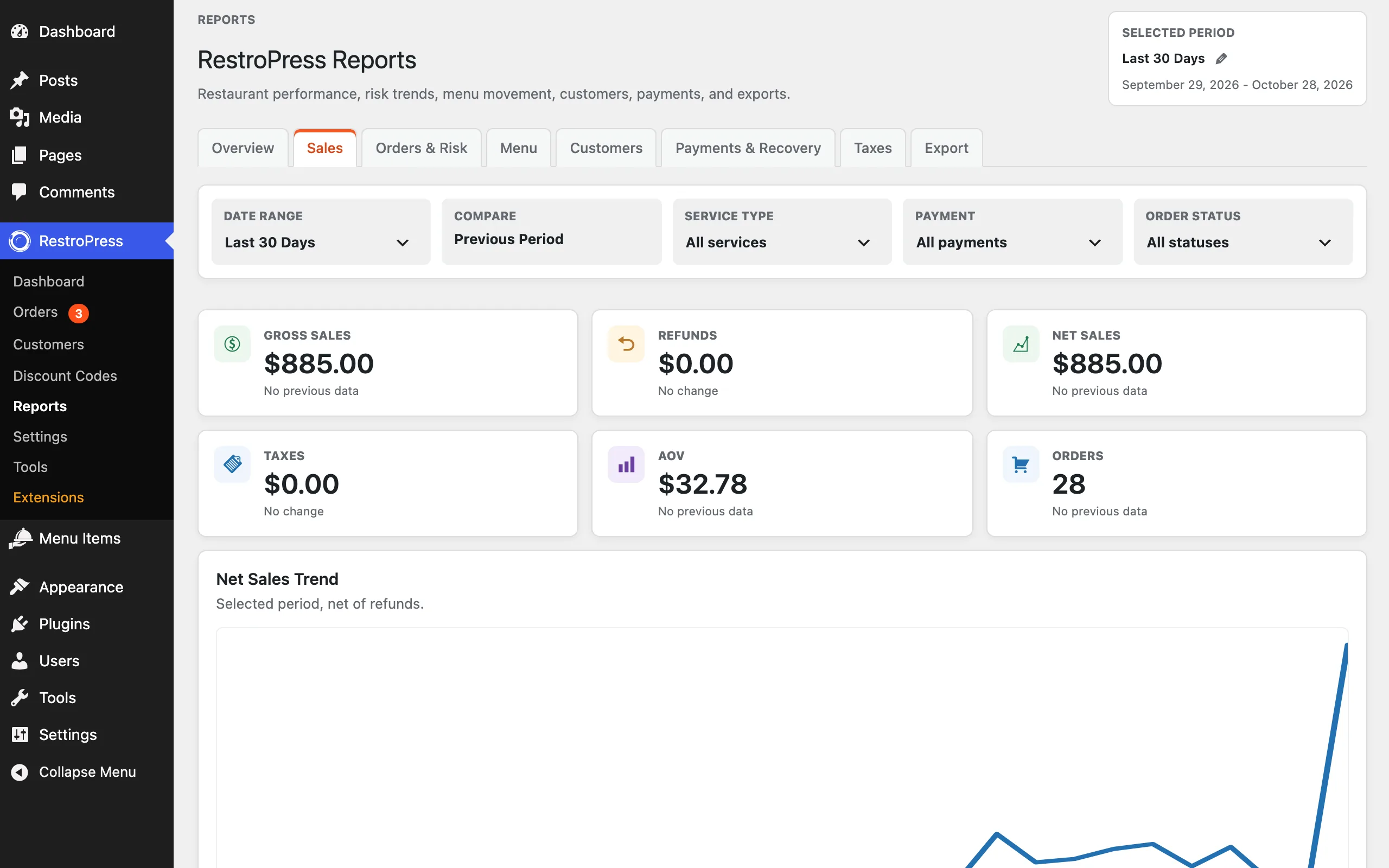Open the Date Range dropdown
Screen dimensions: 1389x868
321,231
